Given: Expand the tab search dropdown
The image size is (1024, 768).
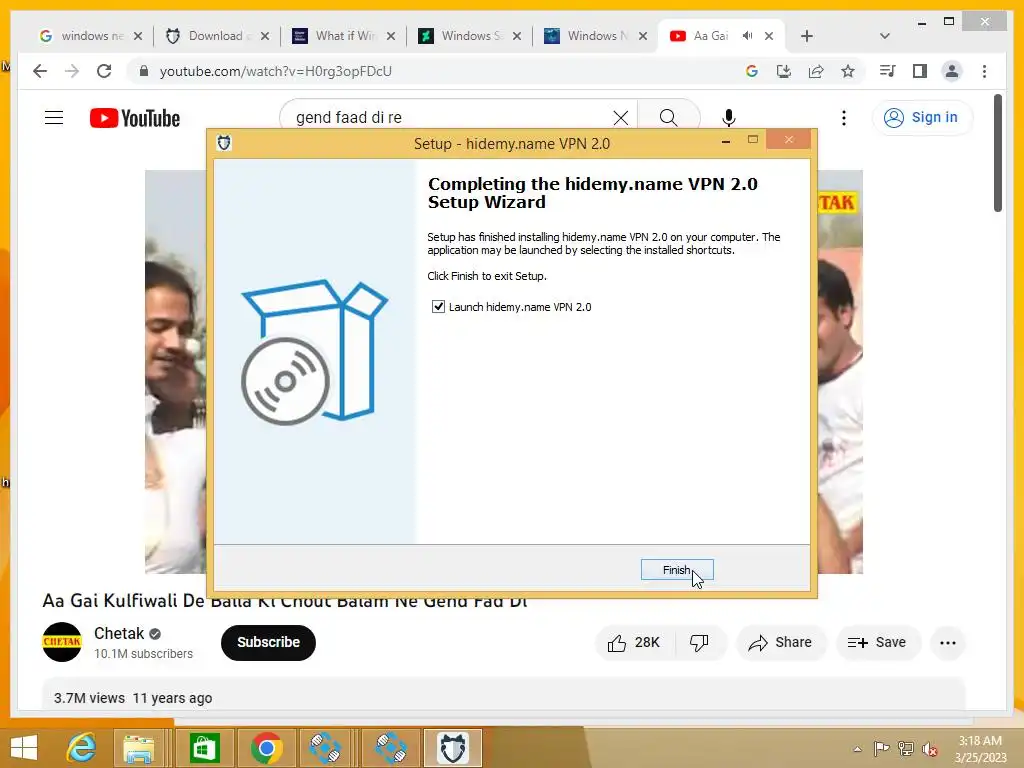Looking at the screenshot, I should [885, 36].
